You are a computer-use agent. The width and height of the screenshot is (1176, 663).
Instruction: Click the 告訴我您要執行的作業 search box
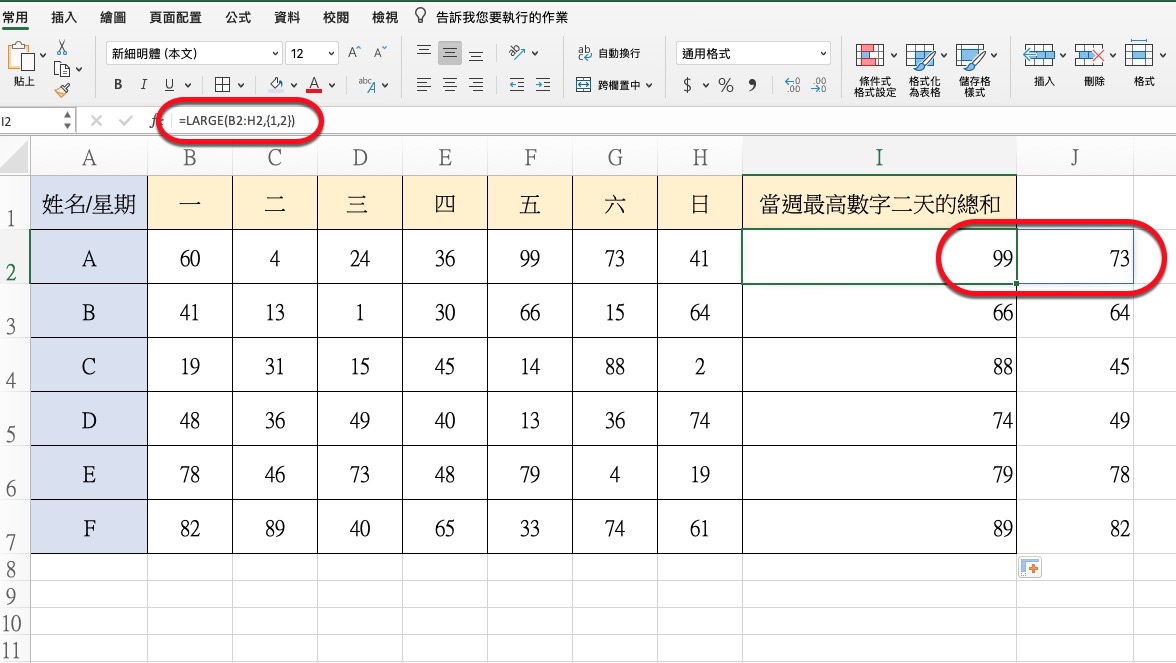coord(492,16)
